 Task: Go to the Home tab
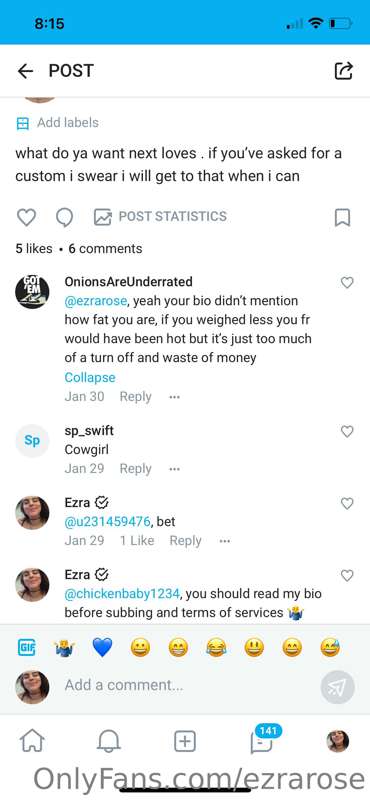[x=32, y=741]
